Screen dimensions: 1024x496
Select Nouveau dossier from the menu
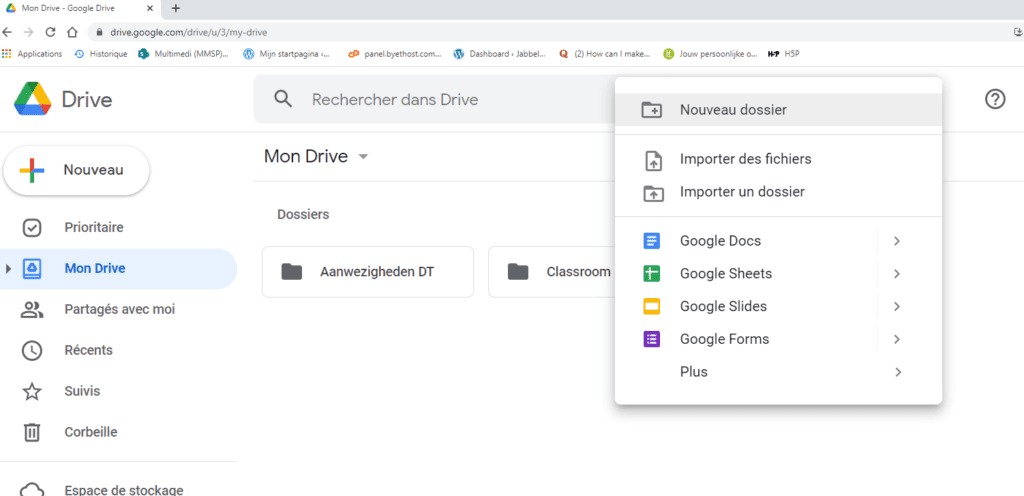click(778, 110)
